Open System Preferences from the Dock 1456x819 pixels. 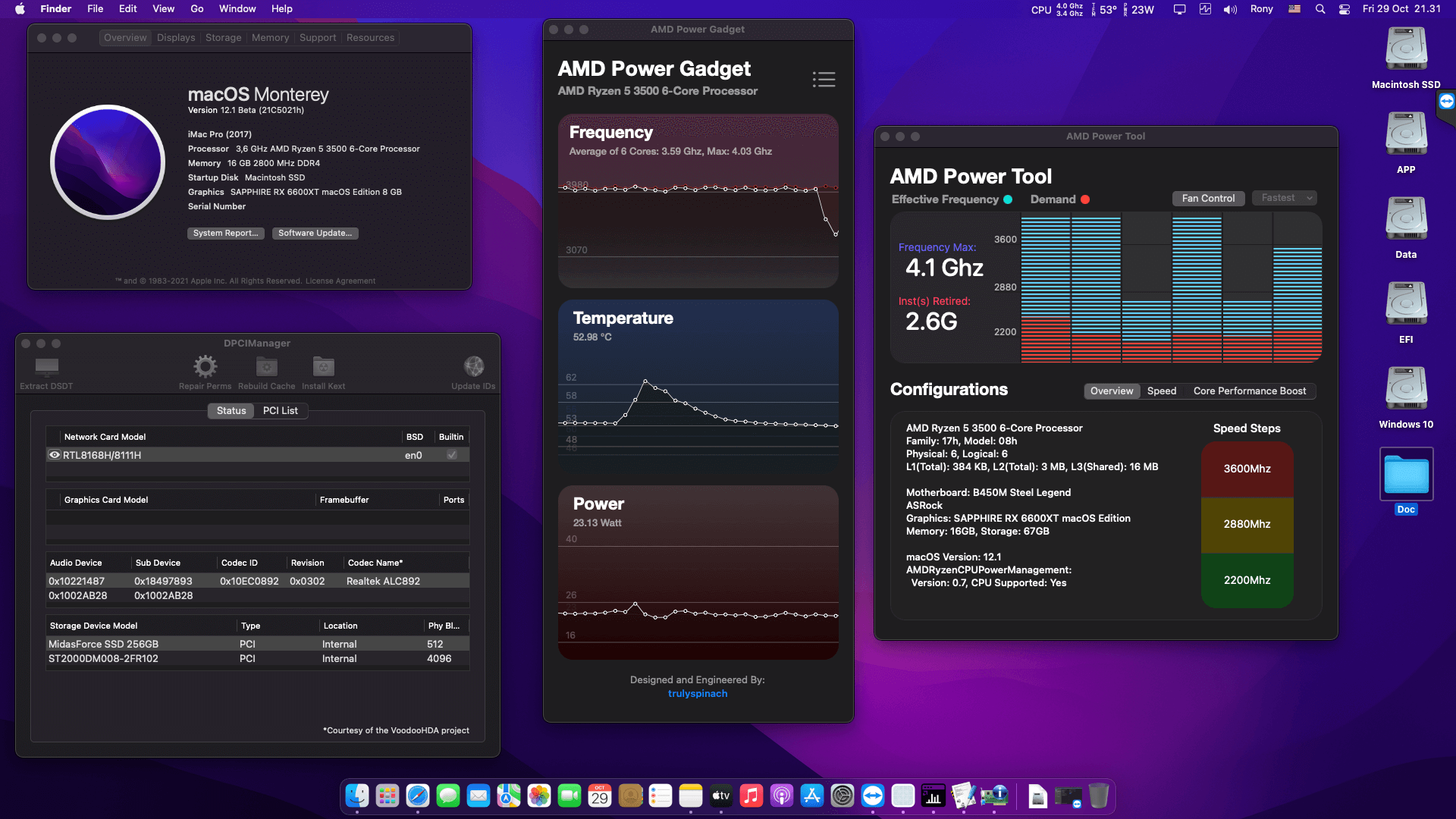(x=843, y=795)
